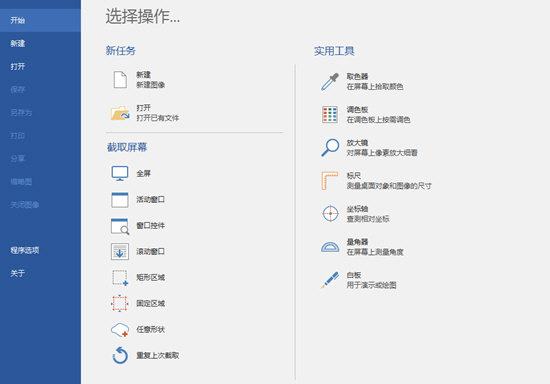Click the 重复上次截取 text label
The width and height of the screenshot is (550, 384).
tap(157, 356)
